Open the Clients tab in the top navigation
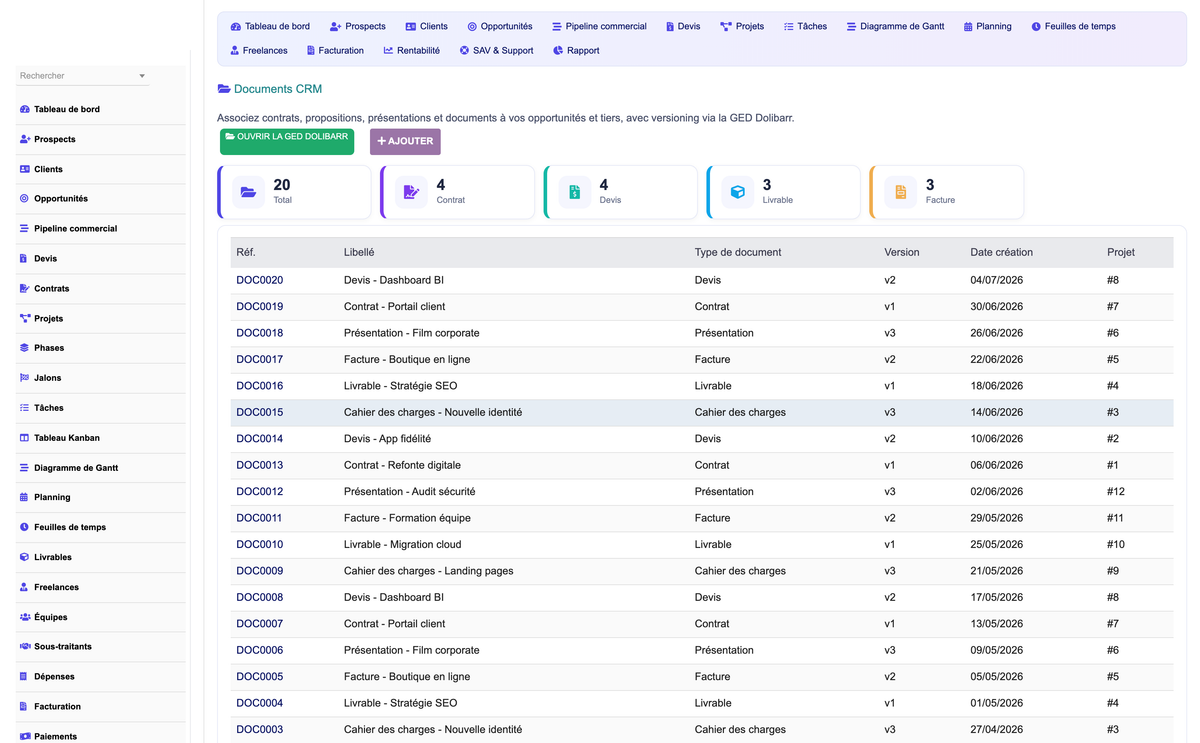This screenshot has height=743, width=1200. pos(426,26)
